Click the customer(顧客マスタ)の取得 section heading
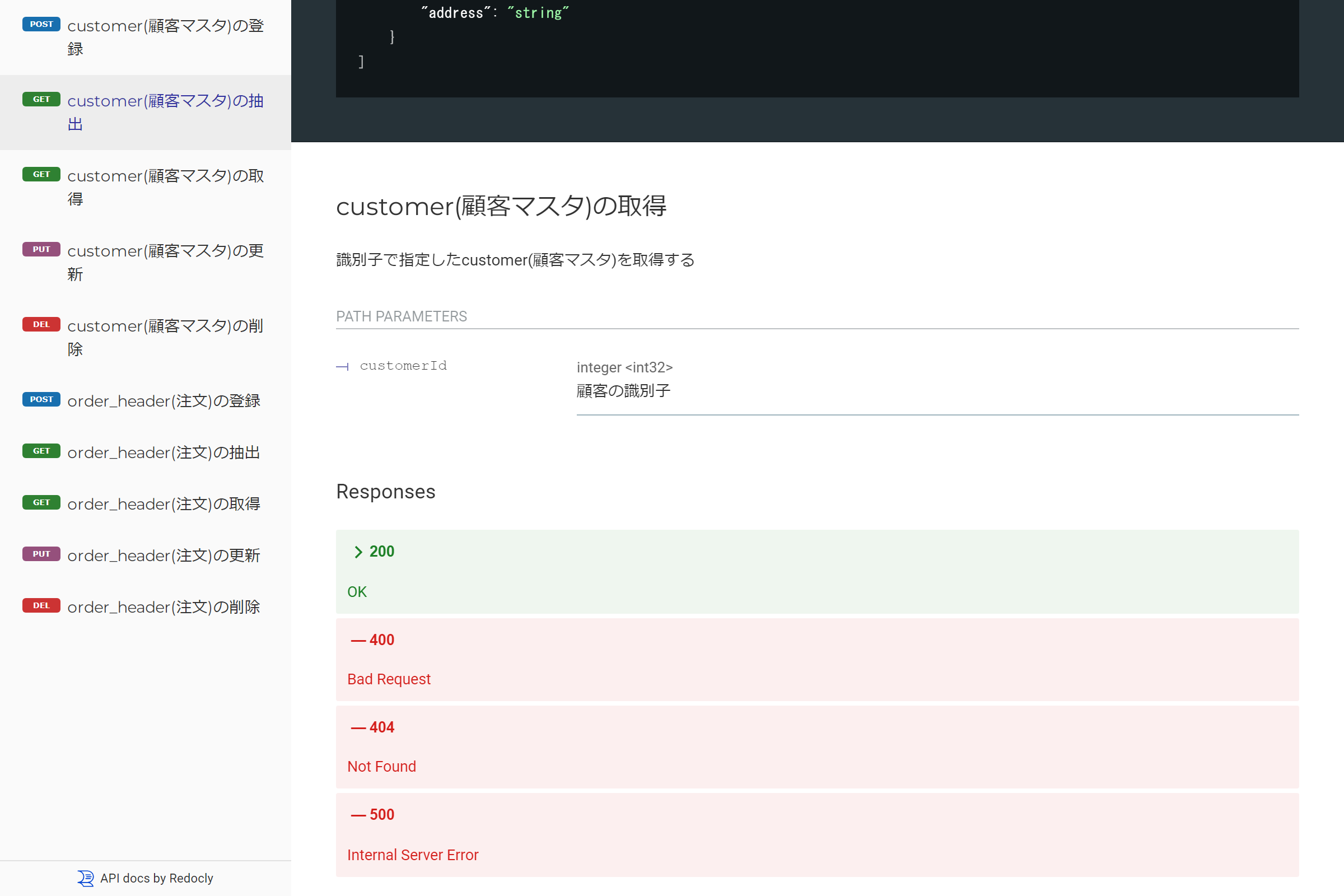Viewport: 1344px width, 896px height. coord(501,206)
